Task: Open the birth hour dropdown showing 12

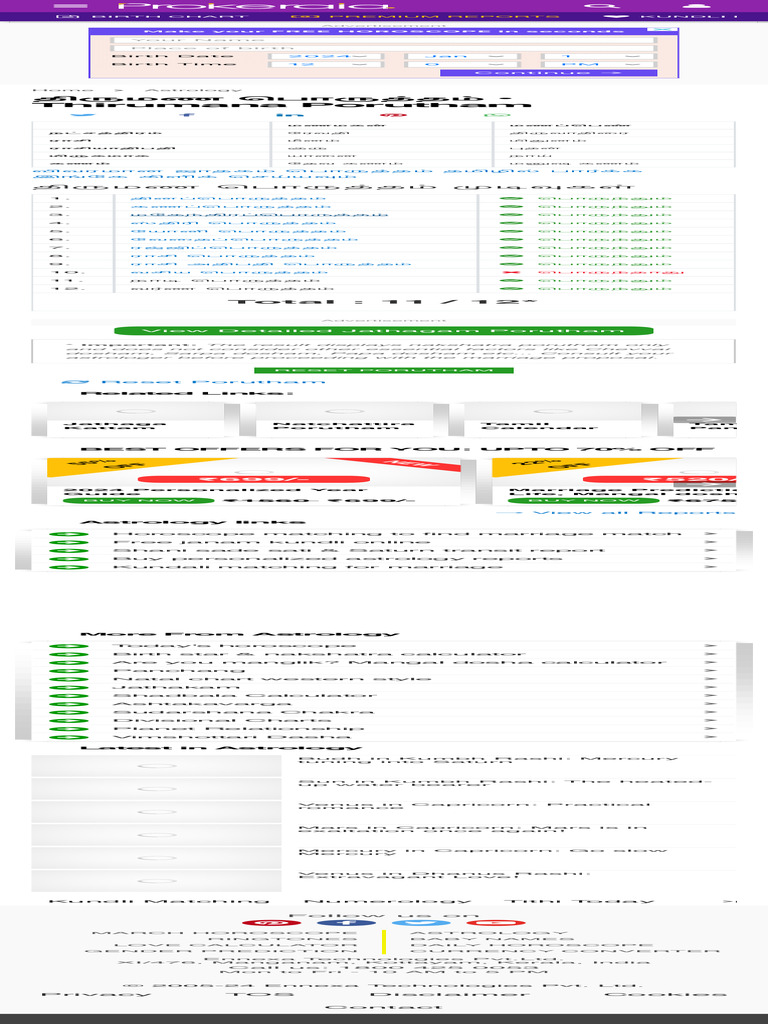Action: [x=327, y=65]
